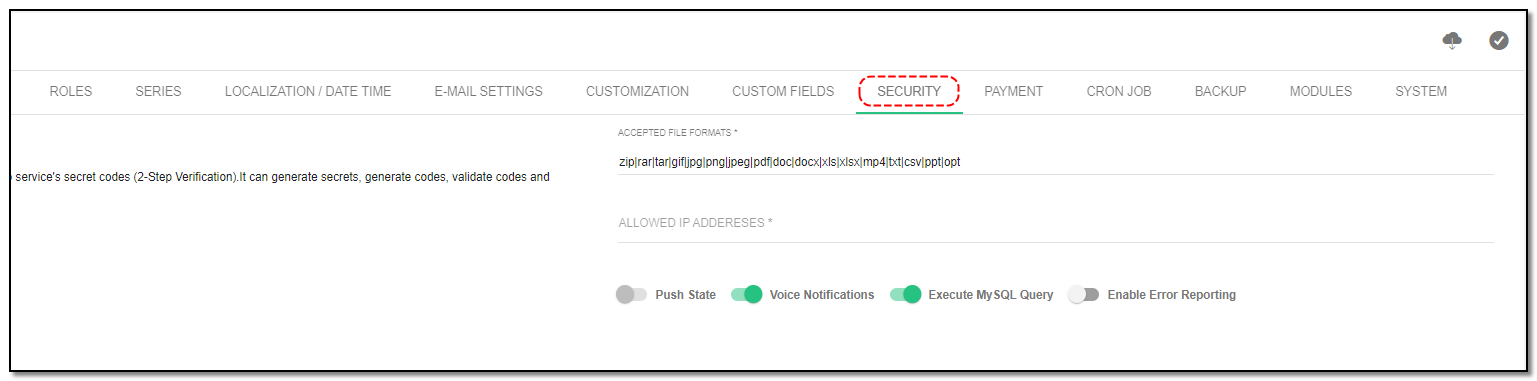Open the CRON JOB tab
1537x381 pixels.
[x=1119, y=91]
